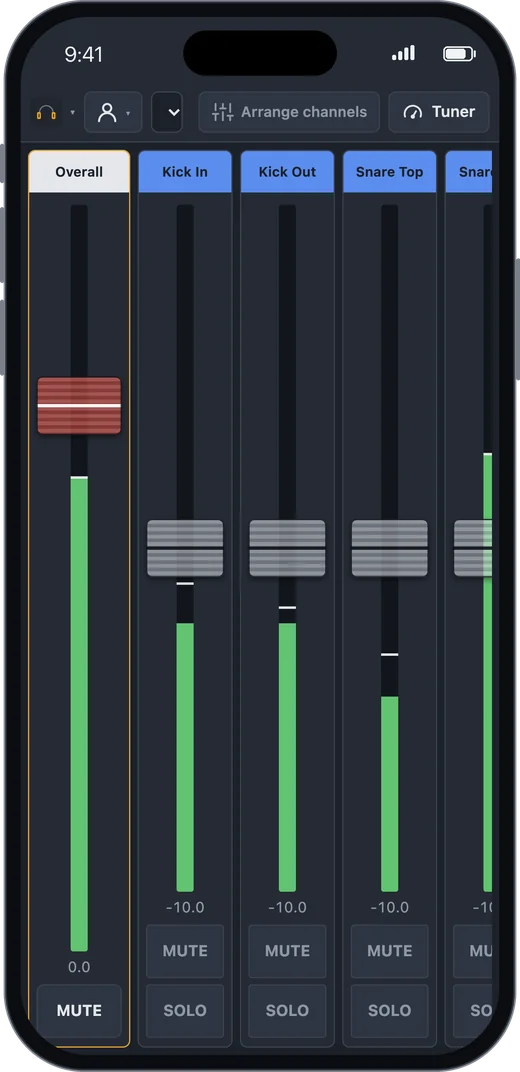Click the Overall green level meter
The height and width of the screenshot is (1072, 520).
click(x=79, y=714)
